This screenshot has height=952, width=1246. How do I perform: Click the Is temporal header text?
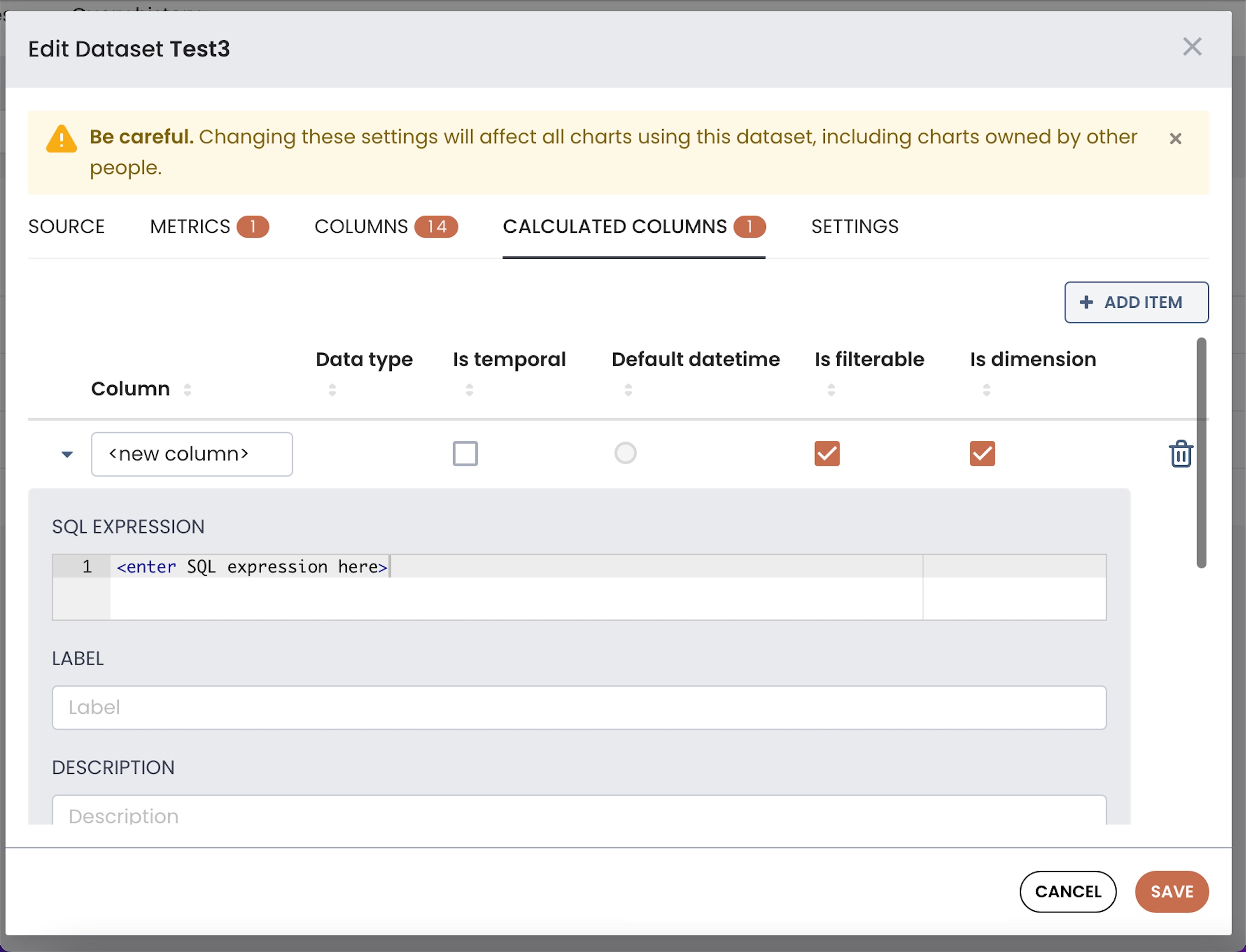coord(509,360)
